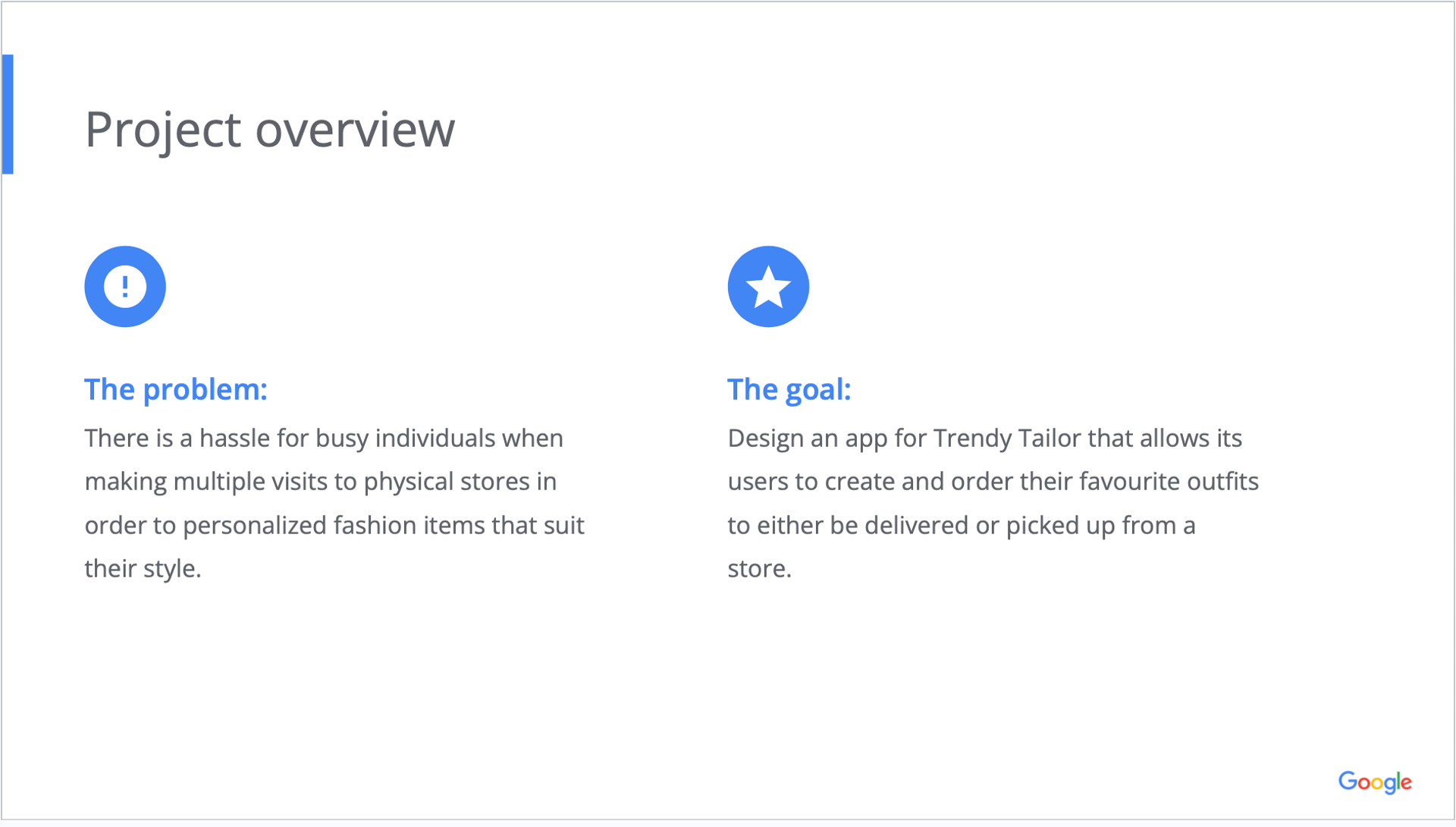Click the final word "store." in the goal

pyautogui.click(x=759, y=568)
